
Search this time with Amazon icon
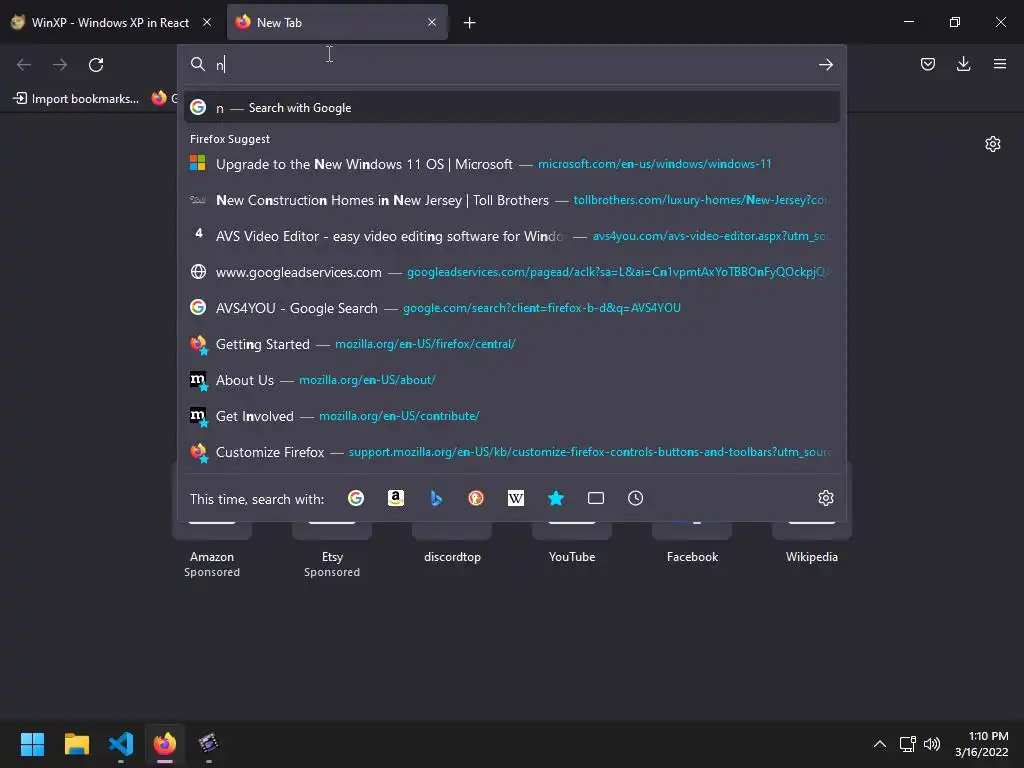pos(396,498)
